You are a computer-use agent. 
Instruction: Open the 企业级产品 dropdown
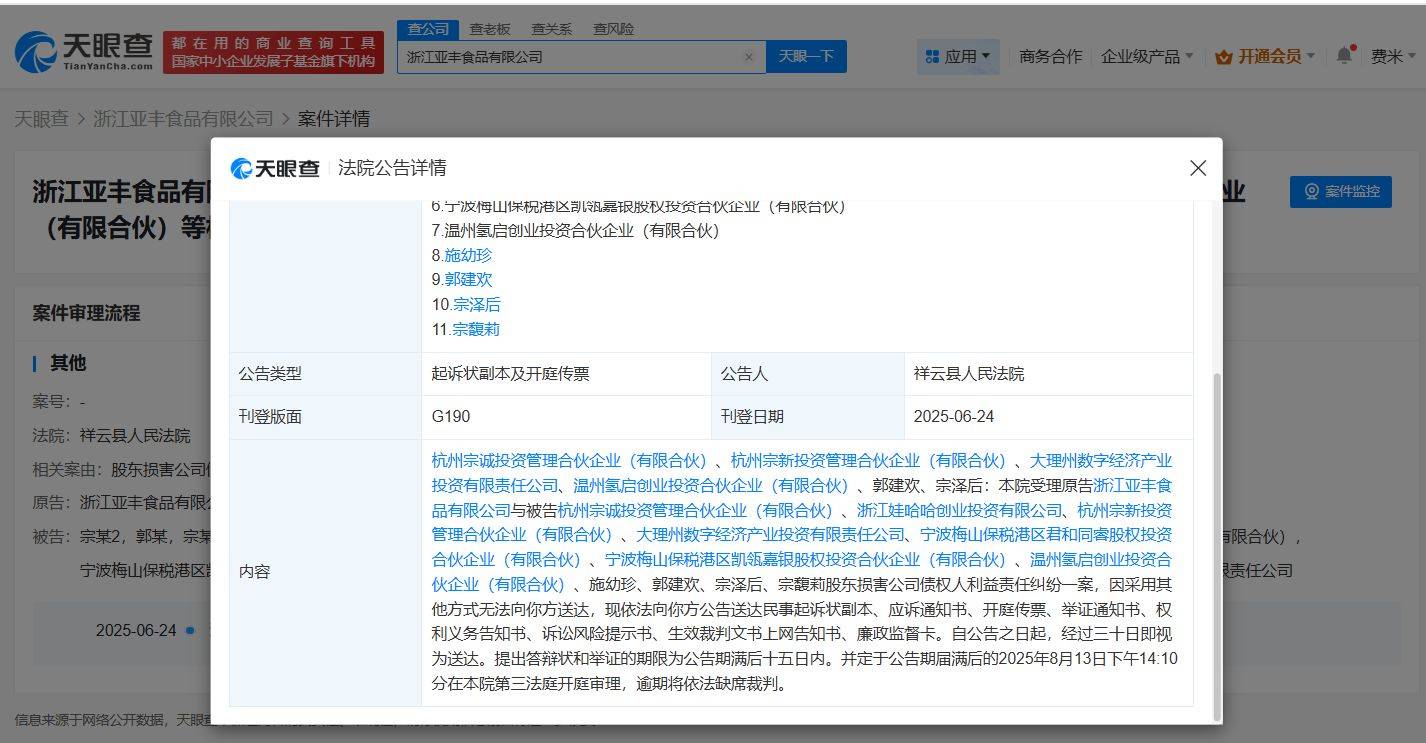point(1148,57)
